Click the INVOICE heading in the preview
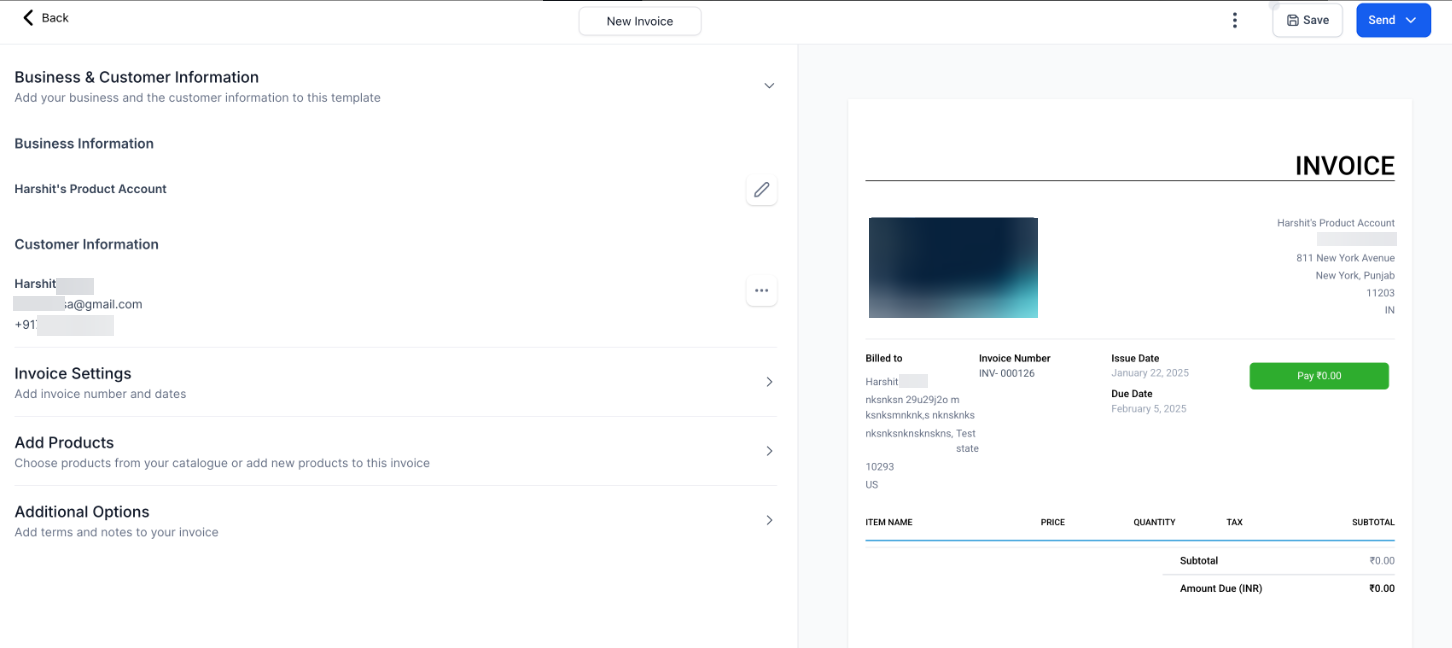This screenshot has width=1452, height=648. [x=1345, y=166]
